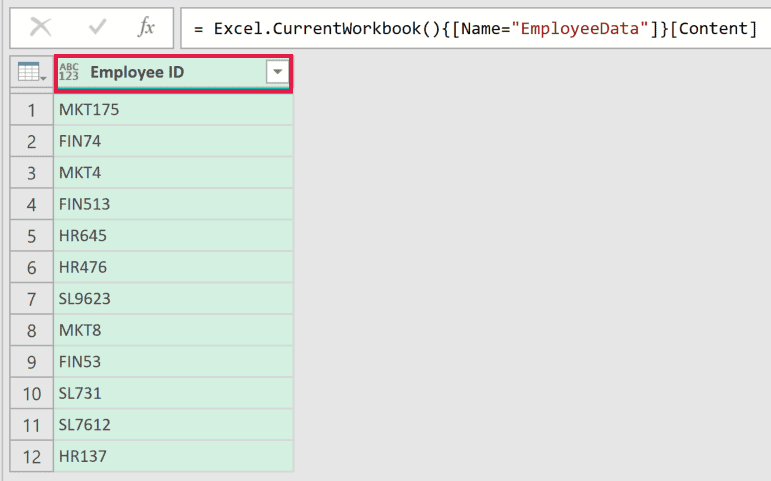Image resolution: width=771 pixels, height=481 pixels.
Task: Open the table menu icon at top-left corner
Action: point(31,73)
